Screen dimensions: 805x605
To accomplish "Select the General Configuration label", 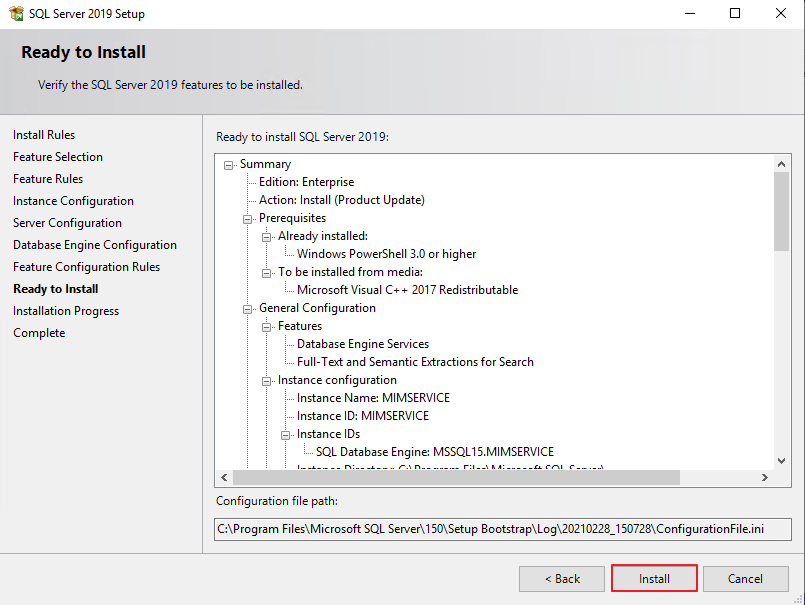I will click(317, 308).
